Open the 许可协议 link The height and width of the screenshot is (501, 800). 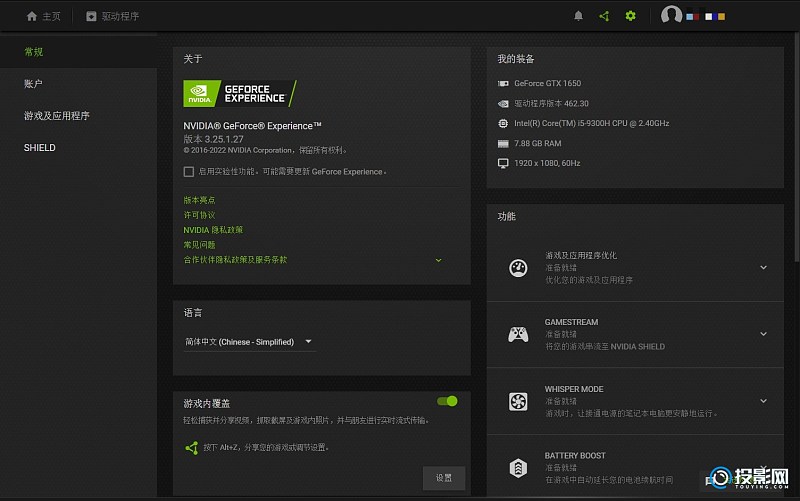click(199, 215)
